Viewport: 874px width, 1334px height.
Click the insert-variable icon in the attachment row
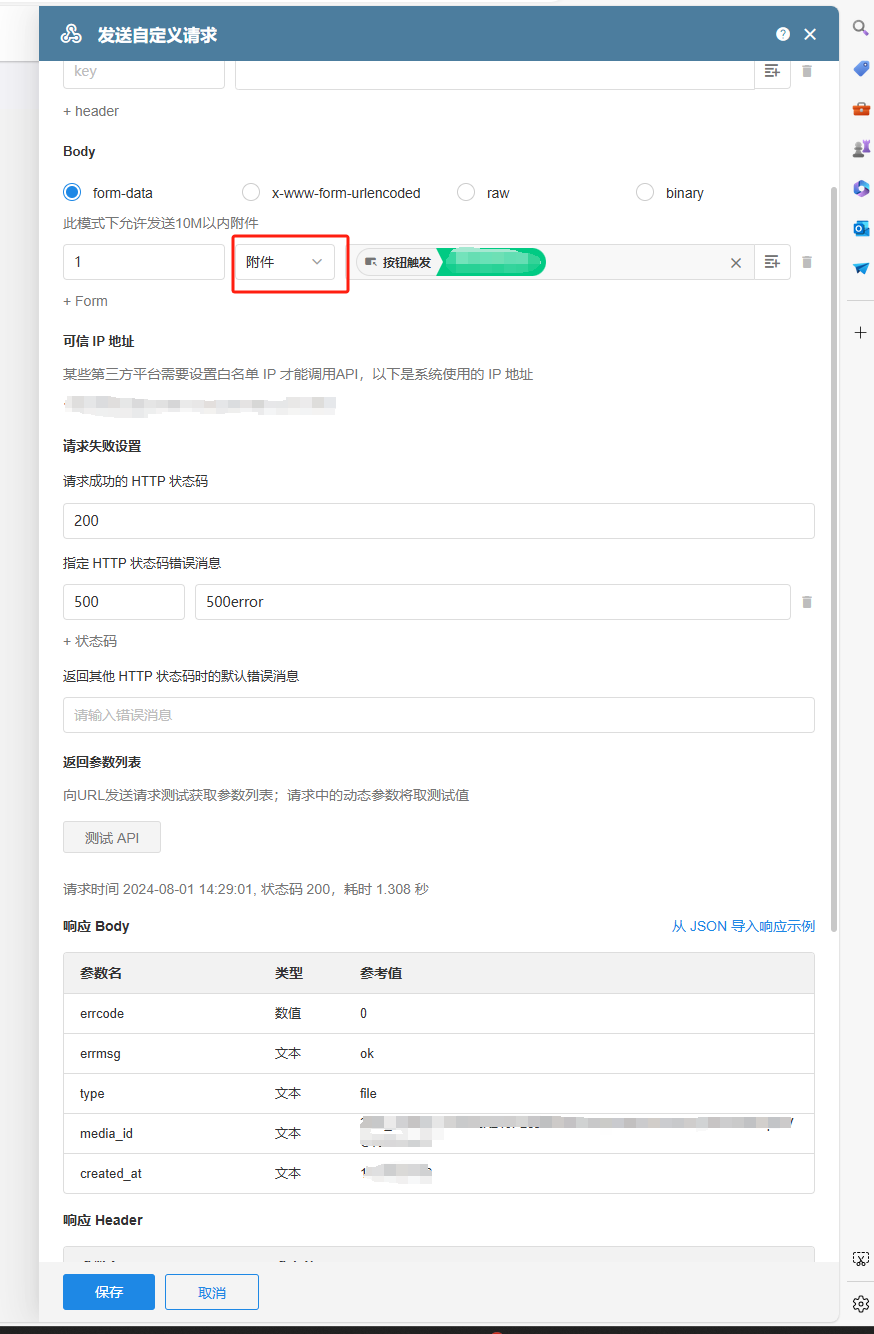[x=772, y=261]
